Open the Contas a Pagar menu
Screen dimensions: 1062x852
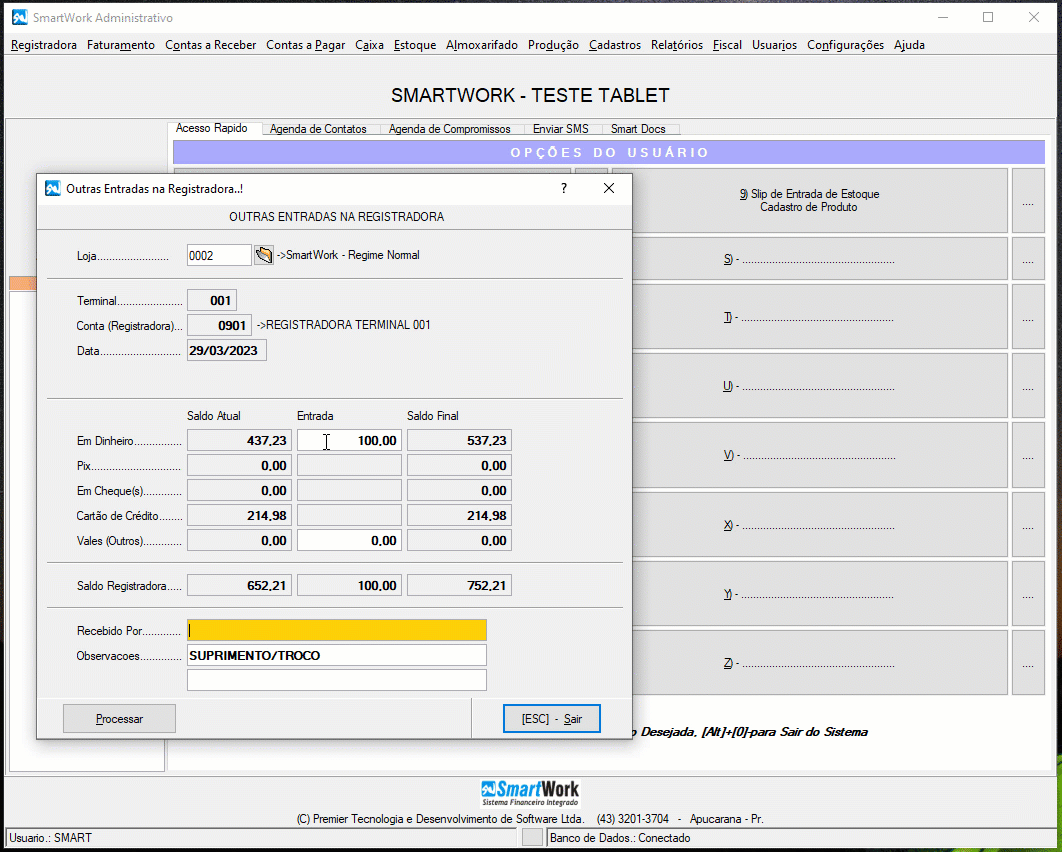[305, 45]
